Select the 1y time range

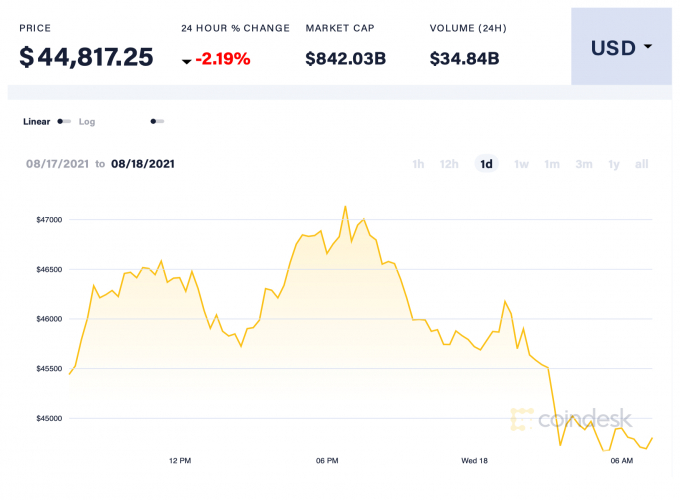click(x=614, y=164)
